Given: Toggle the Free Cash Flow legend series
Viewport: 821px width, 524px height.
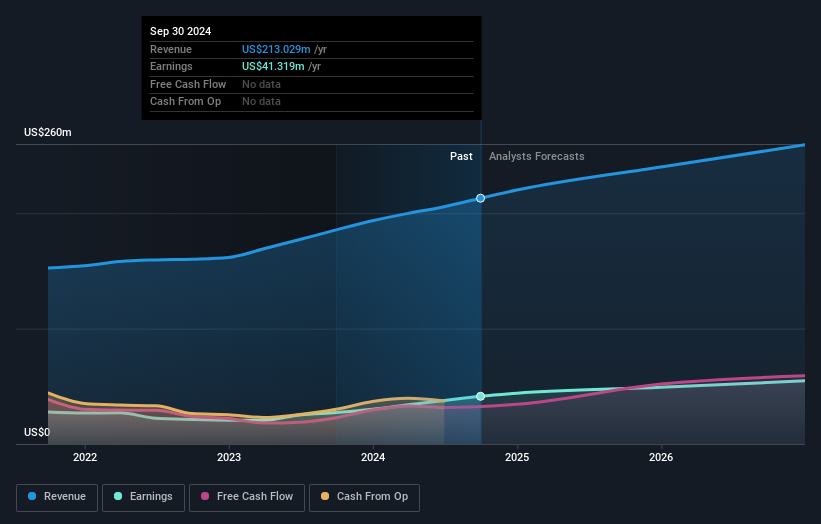Looking at the screenshot, I should [x=247, y=497].
